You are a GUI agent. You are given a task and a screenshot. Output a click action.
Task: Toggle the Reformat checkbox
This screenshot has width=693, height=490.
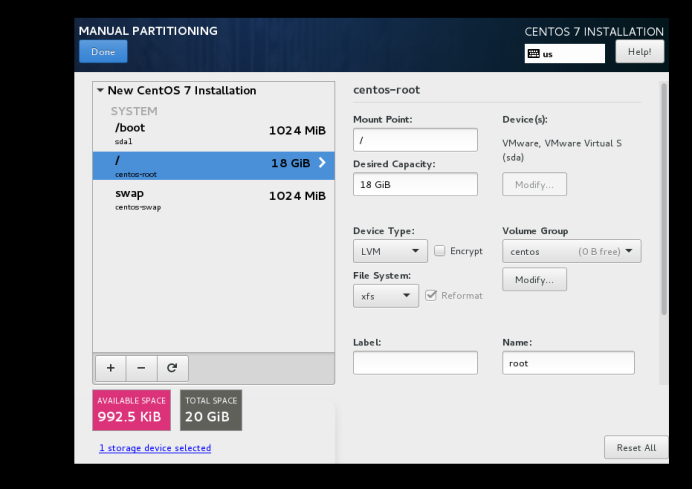coord(430,296)
